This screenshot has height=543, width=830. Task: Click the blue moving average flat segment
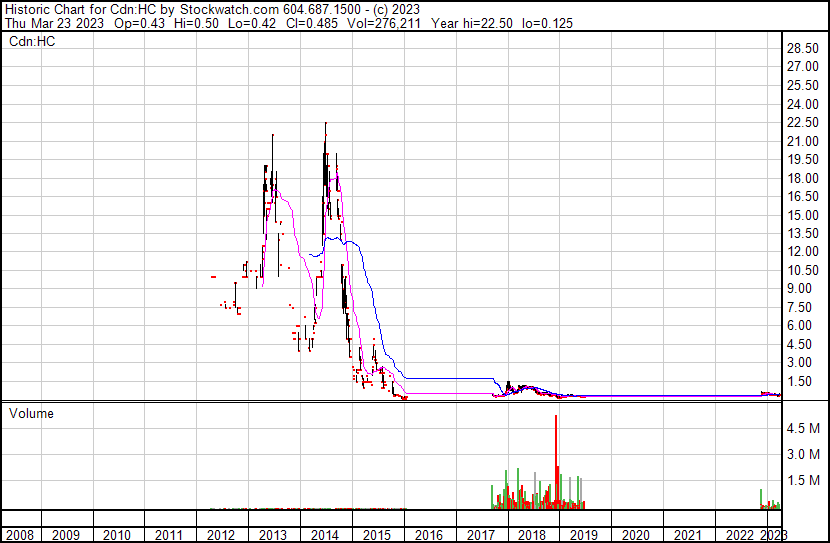[450, 379]
